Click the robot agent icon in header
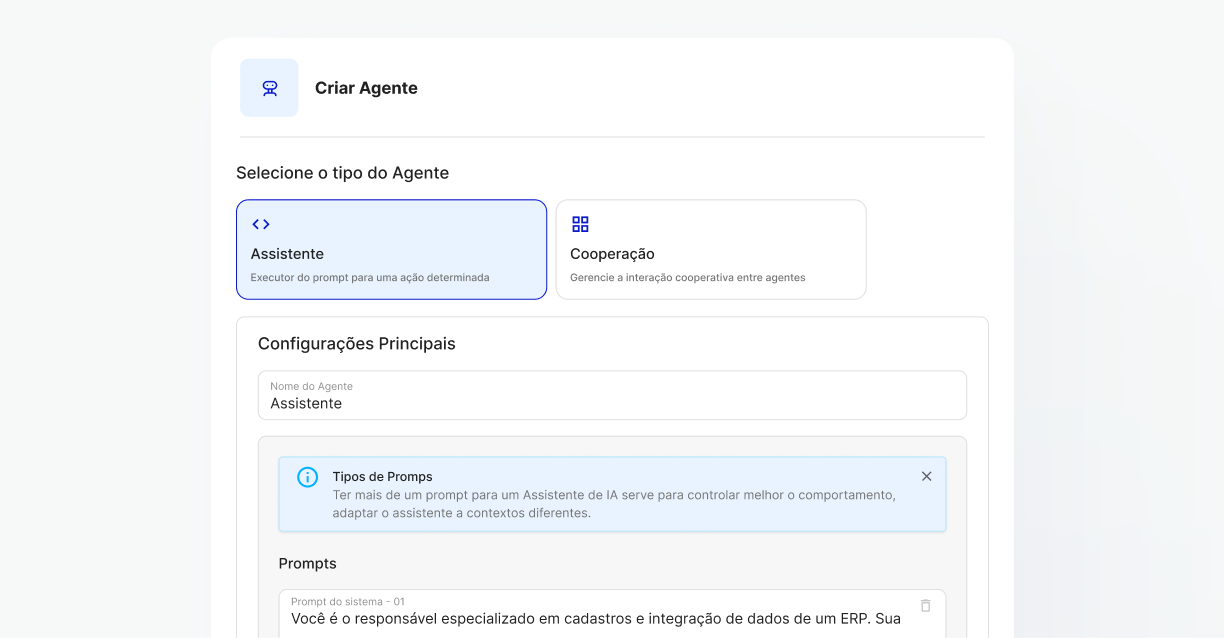 pyautogui.click(x=269, y=88)
